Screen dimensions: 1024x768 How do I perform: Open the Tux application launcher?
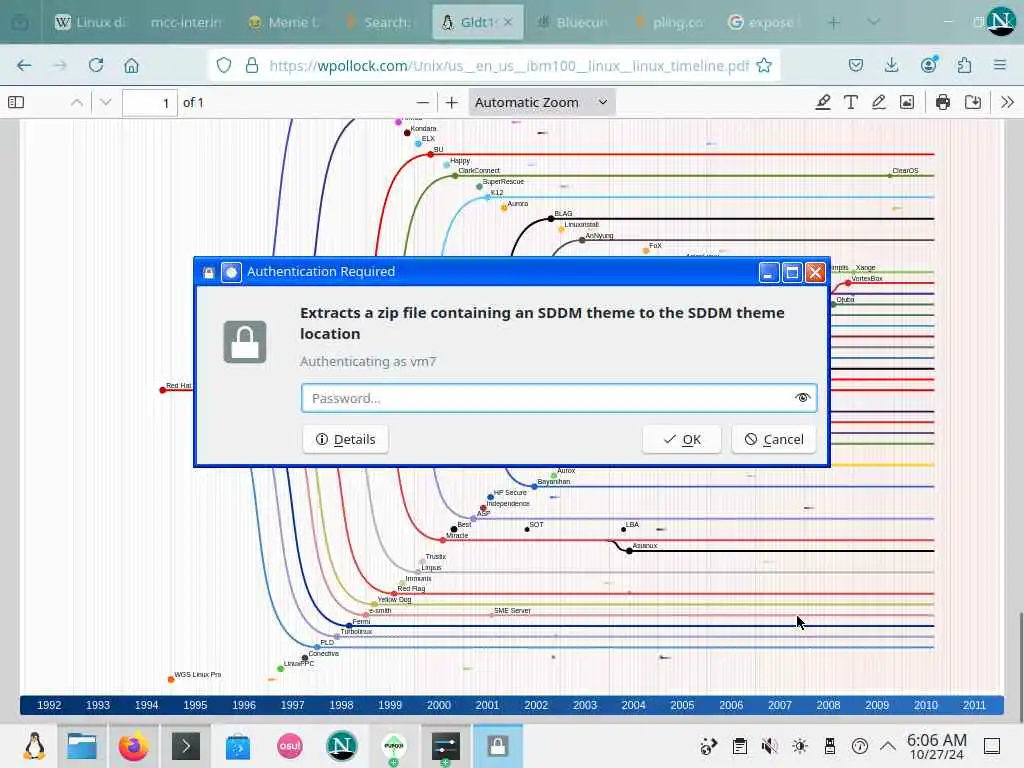pyautogui.click(x=34, y=746)
